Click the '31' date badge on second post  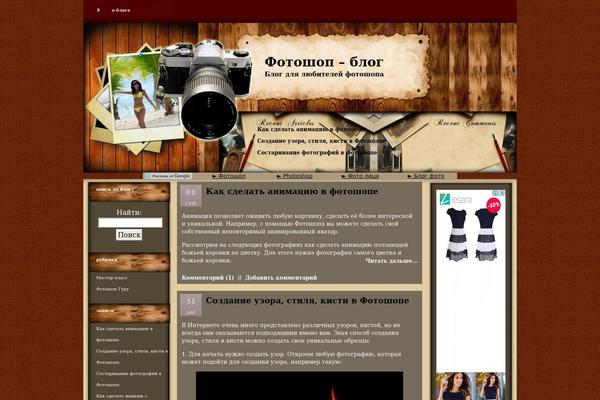point(191,305)
